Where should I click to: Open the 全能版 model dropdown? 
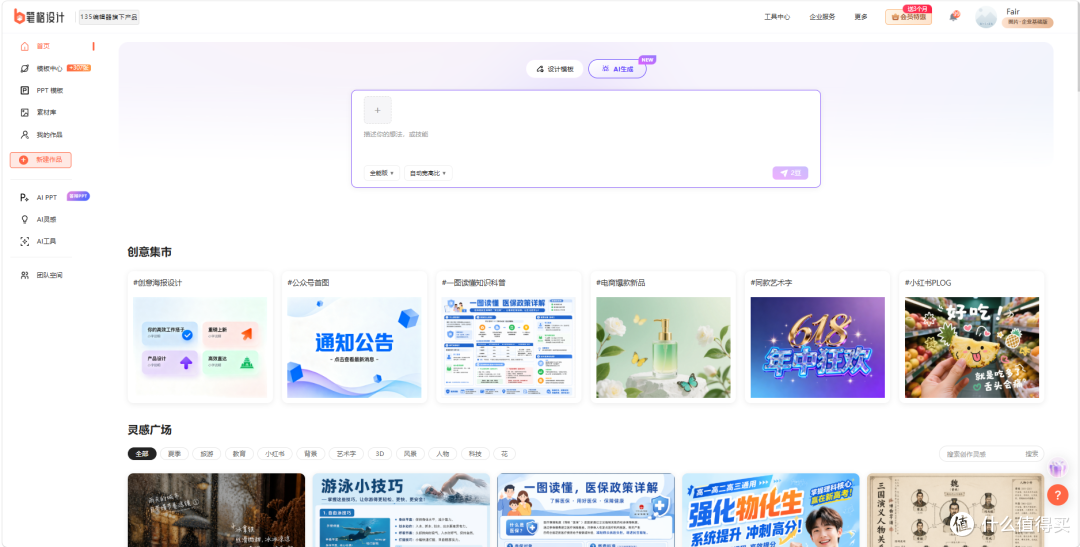(382, 173)
